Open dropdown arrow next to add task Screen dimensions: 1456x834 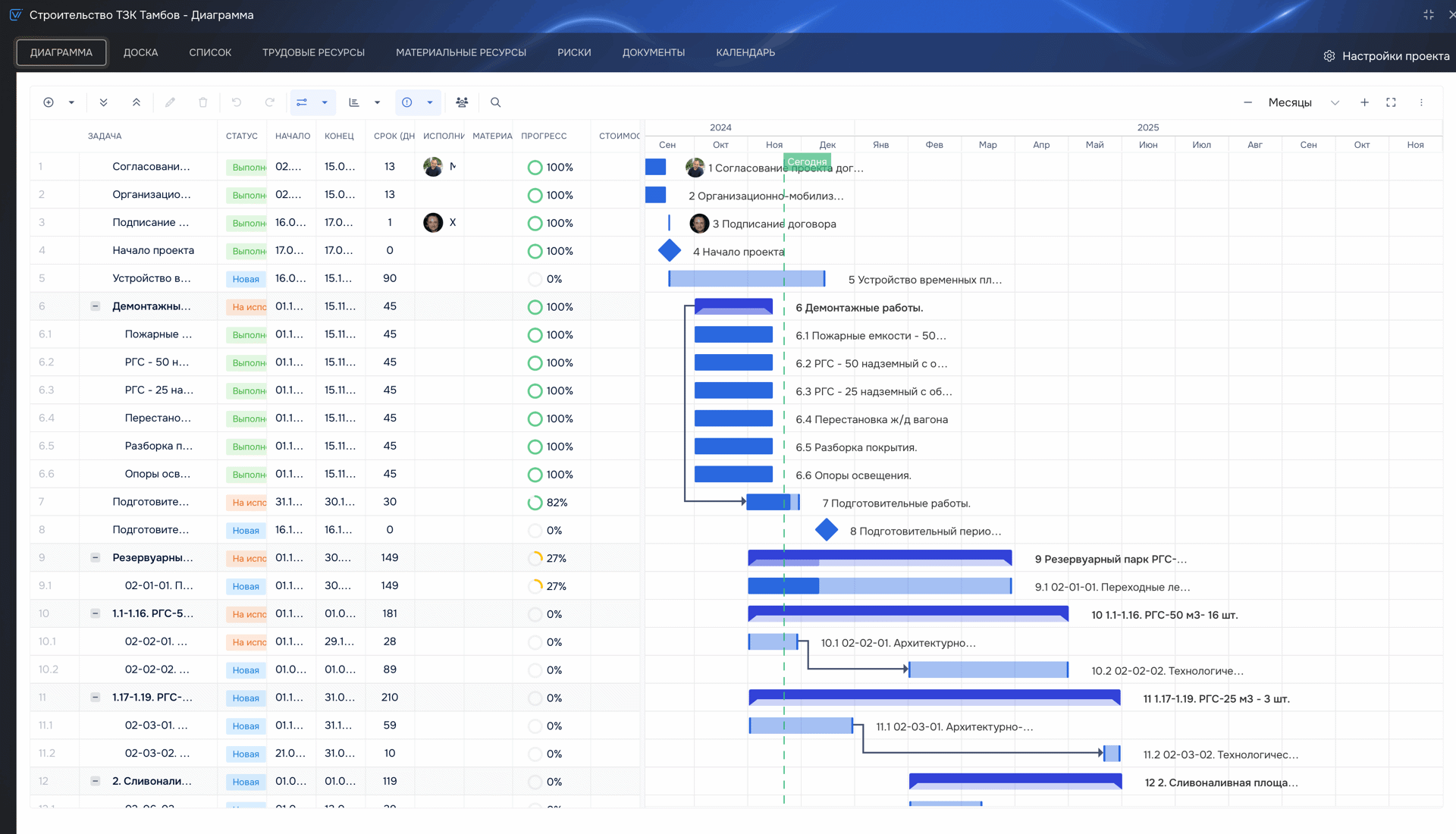coord(71,102)
